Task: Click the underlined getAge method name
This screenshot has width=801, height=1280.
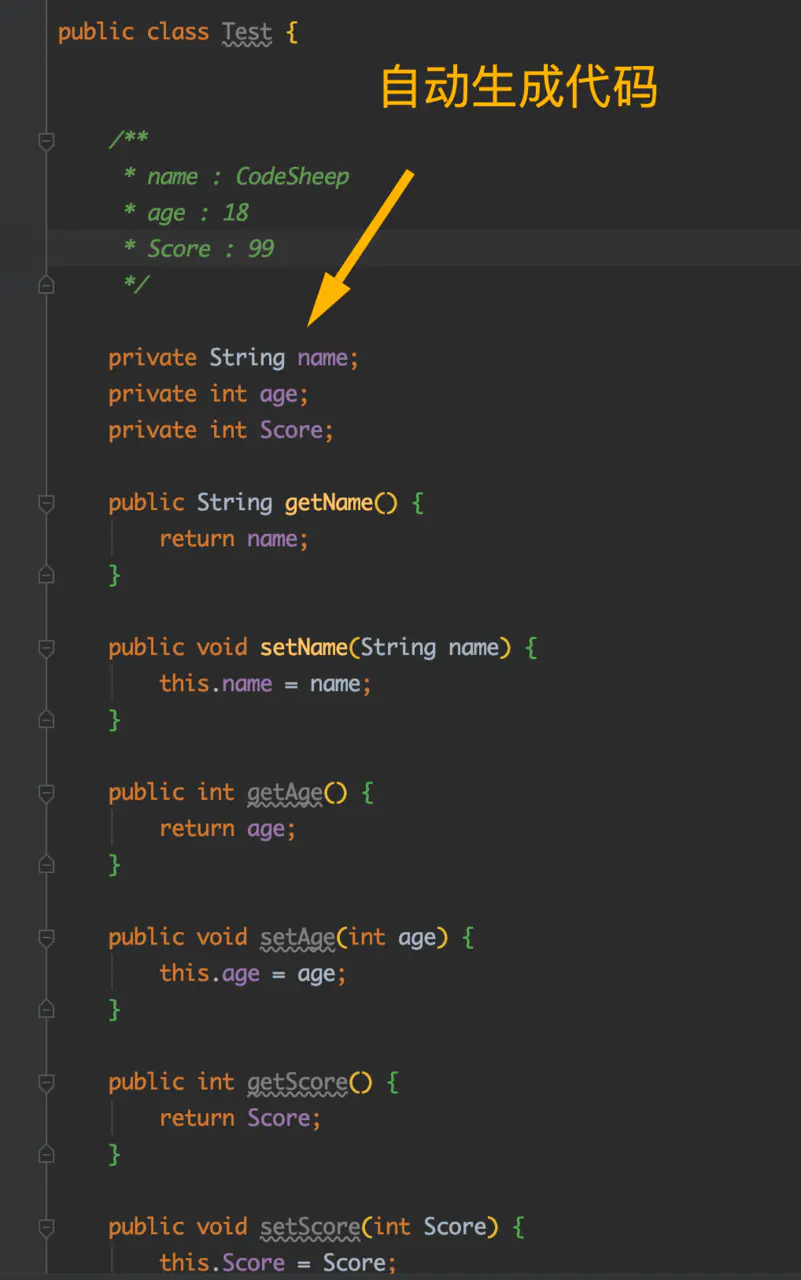Action: (x=284, y=793)
